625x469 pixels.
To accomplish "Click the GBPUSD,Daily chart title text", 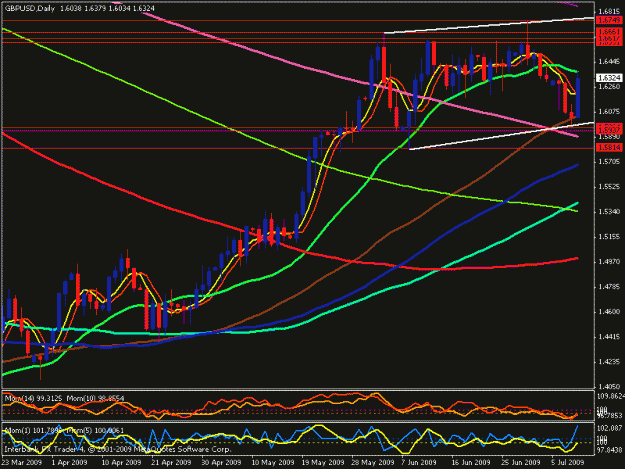I will [29, 8].
